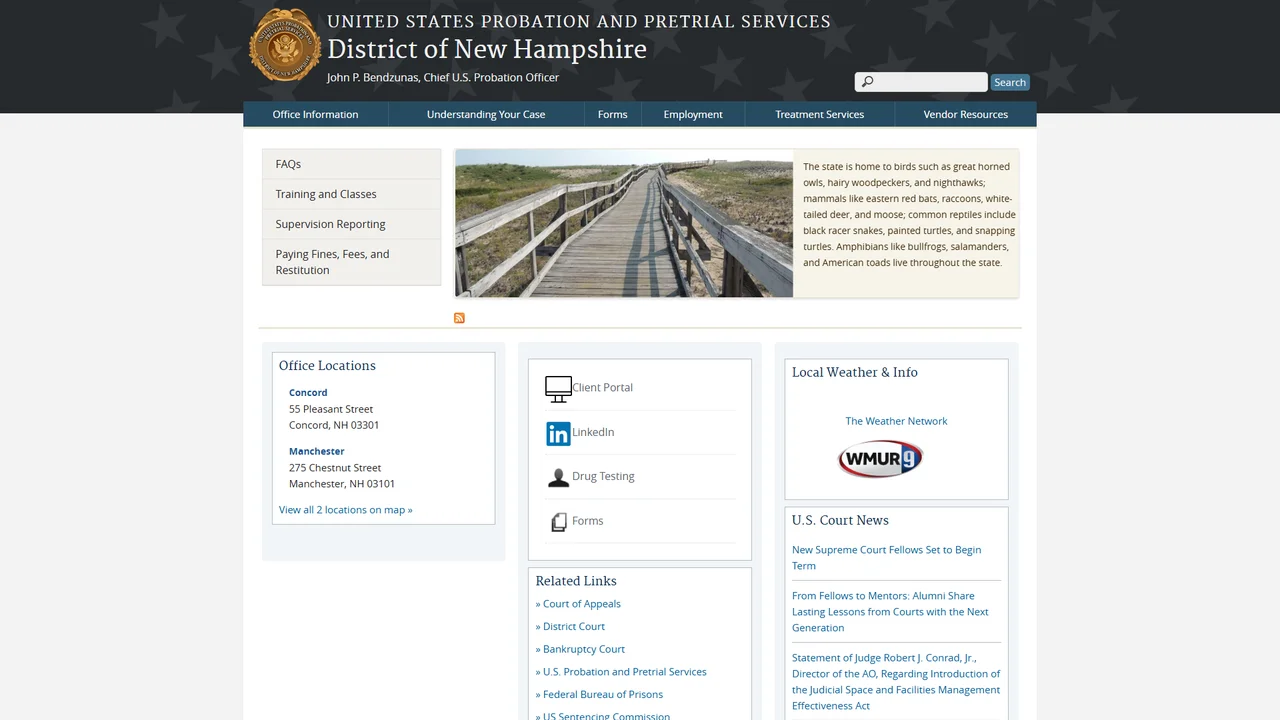This screenshot has height=720, width=1280.
Task: Read New Supreme Court Fellows news
Action: [886, 558]
